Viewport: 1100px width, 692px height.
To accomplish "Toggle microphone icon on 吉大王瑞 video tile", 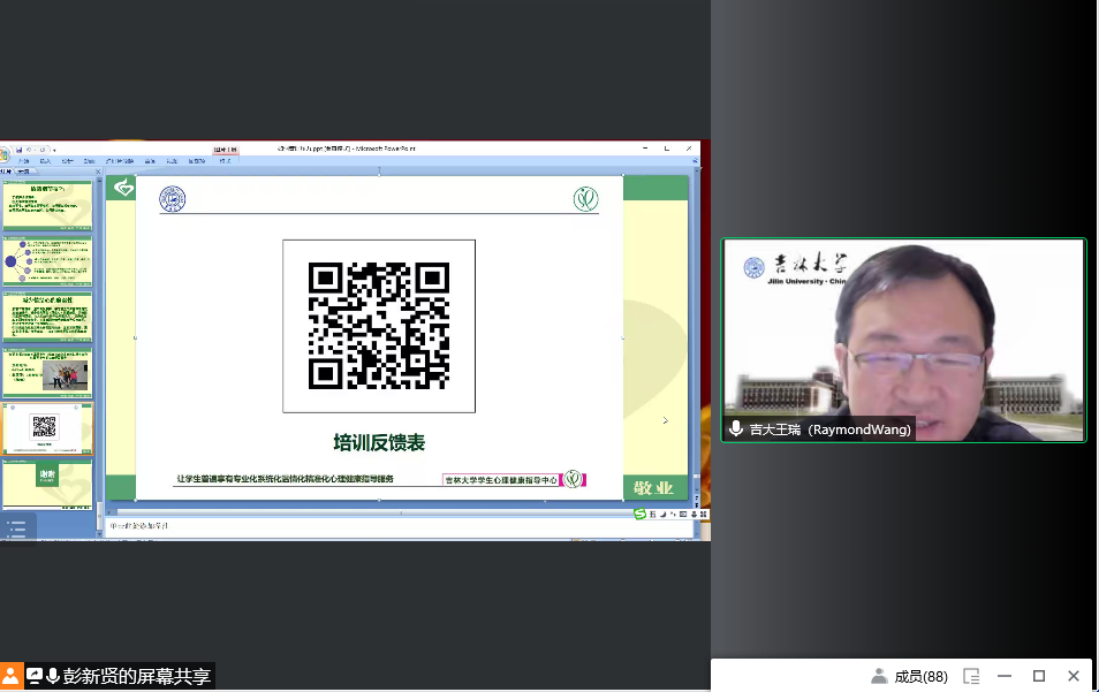I will point(736,429).
